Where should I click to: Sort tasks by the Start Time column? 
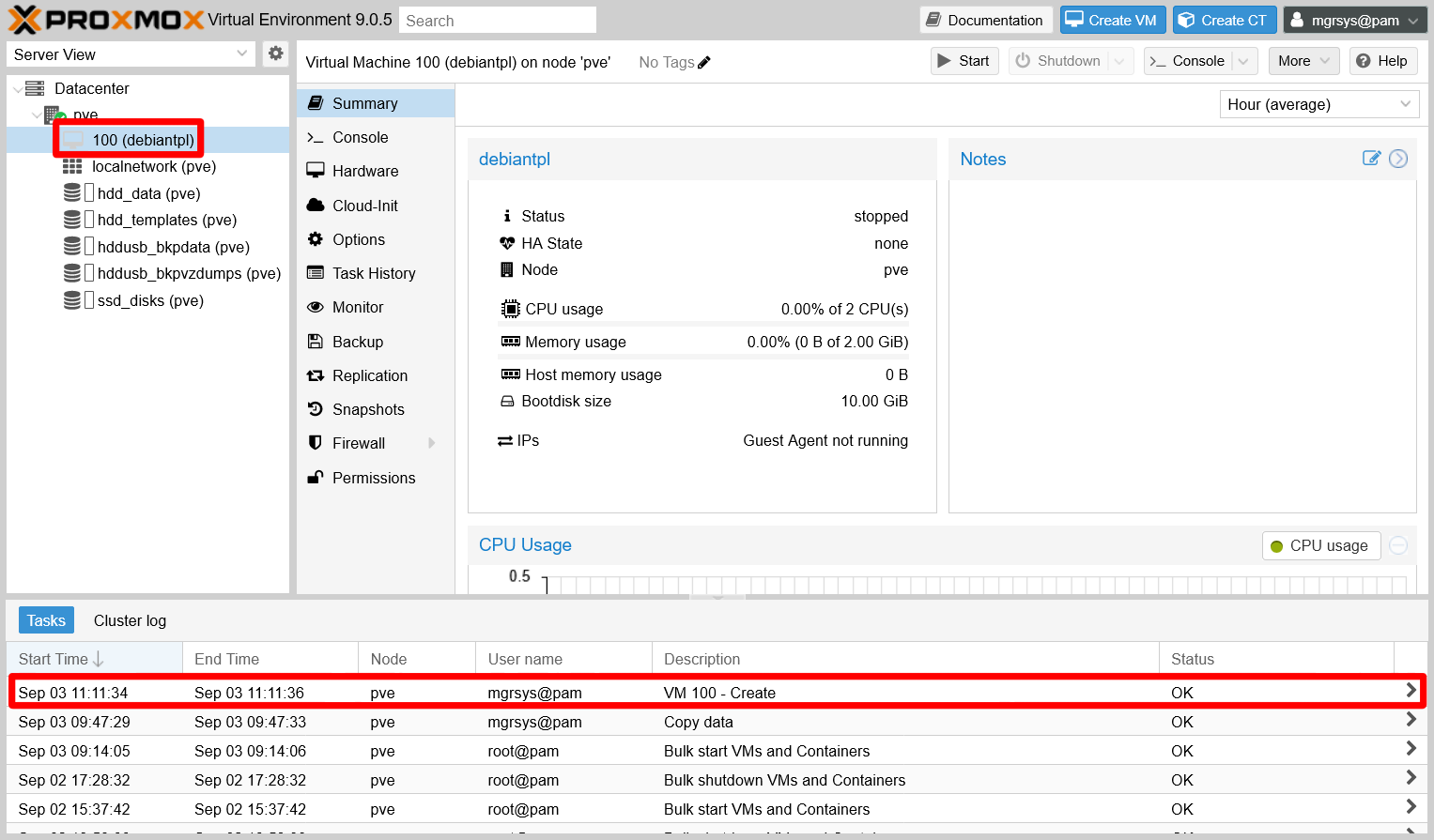coord(56,658)
